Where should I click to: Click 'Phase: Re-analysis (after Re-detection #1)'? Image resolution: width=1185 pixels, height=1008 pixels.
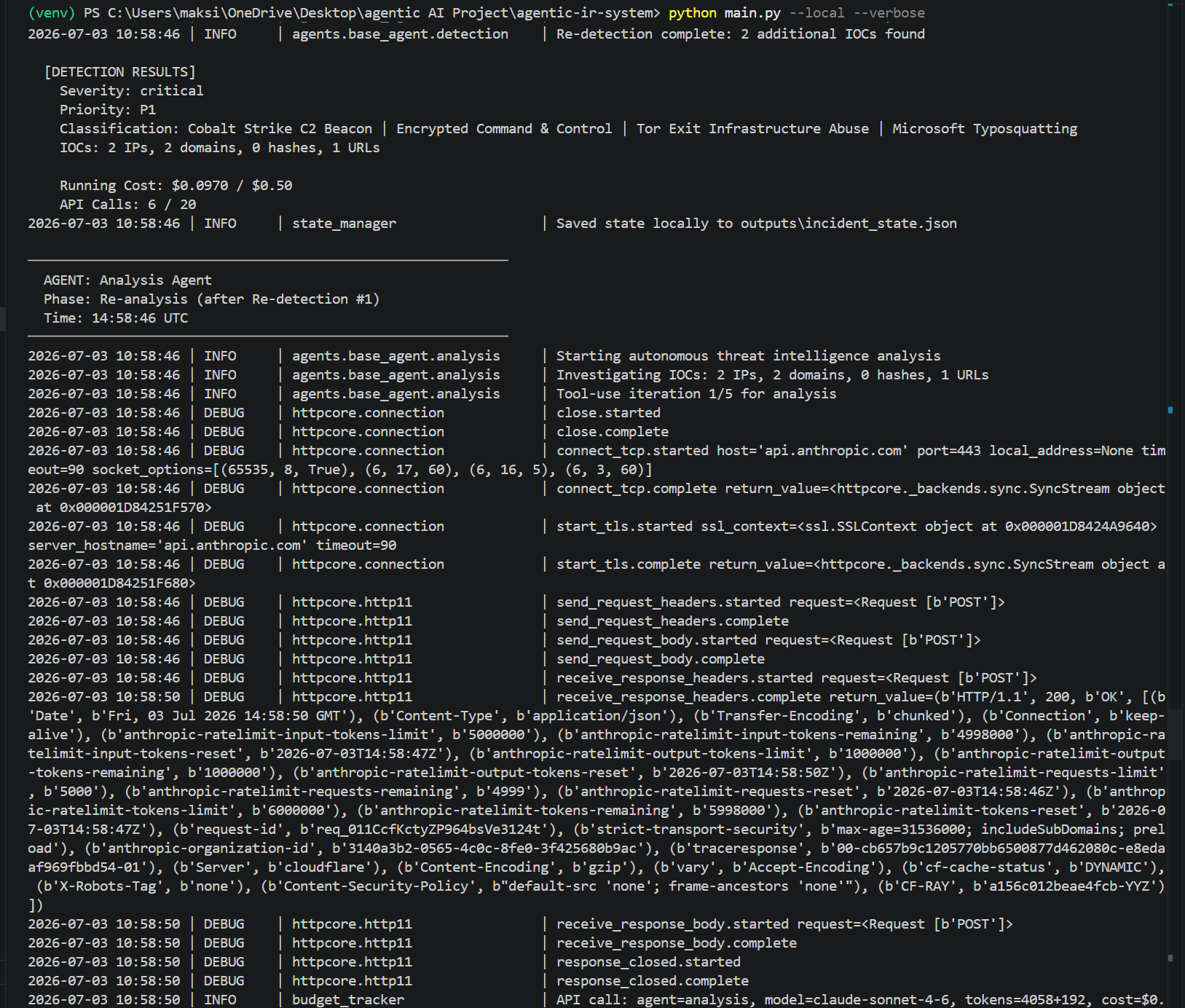(x=212, y=299)
